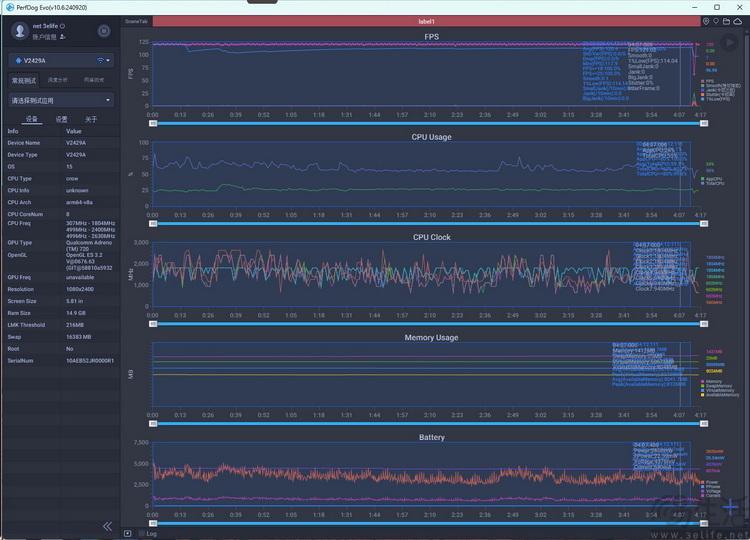Viewport: 750px width, 540px height.
Task: Select the third test mode tab on the right
Action: pyautogui.click(x=94, y=80)
